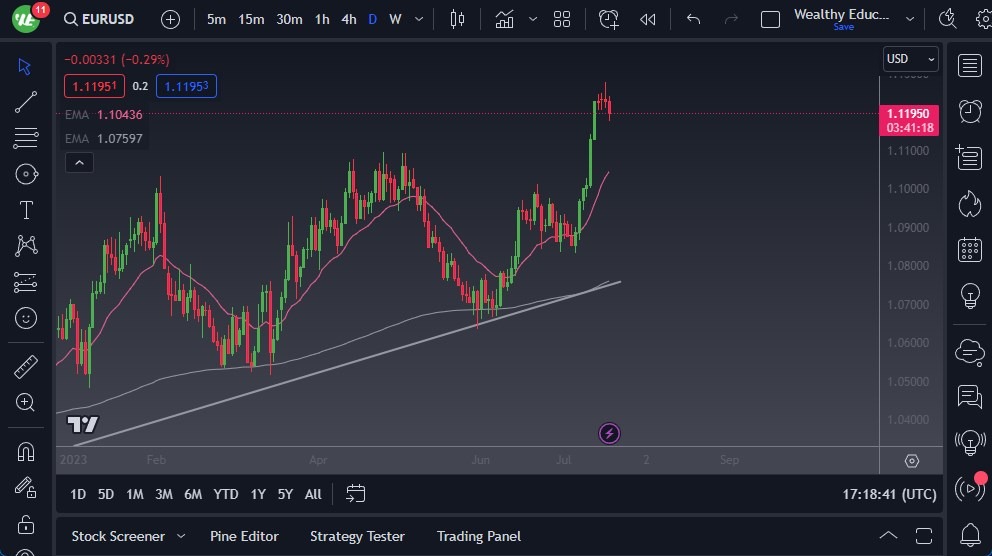
Task: Select the 4h timeframe interval
Action: (x=348, y=19)
